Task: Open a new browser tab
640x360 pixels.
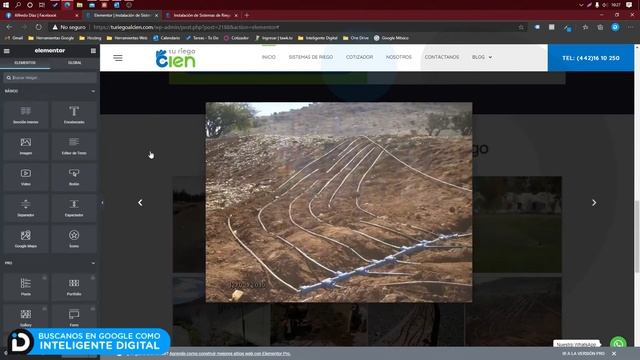Action: 247,16
